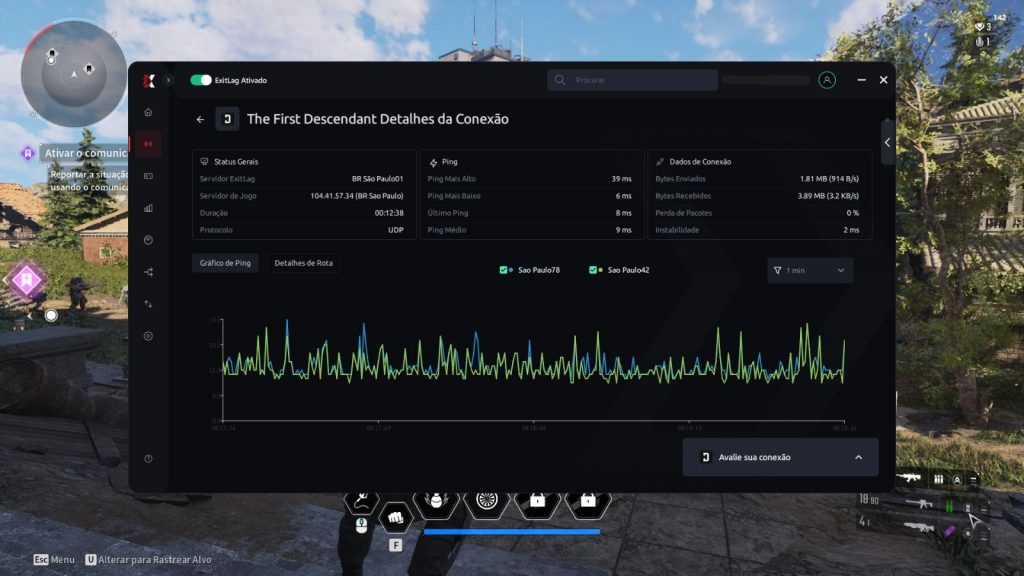Select the highlighted red connections sidebar icon
Screen dimensions: 1024x576
(148, 144)
